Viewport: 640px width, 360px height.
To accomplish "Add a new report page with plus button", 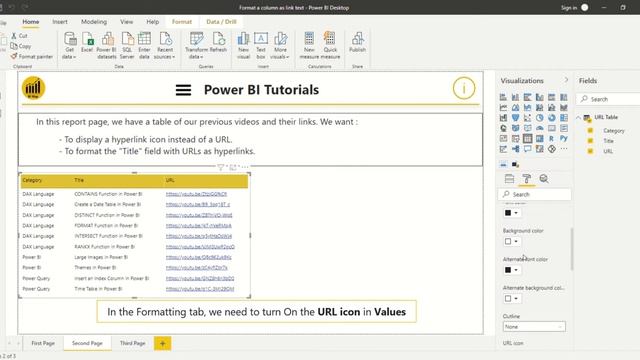I will point(162,343).
